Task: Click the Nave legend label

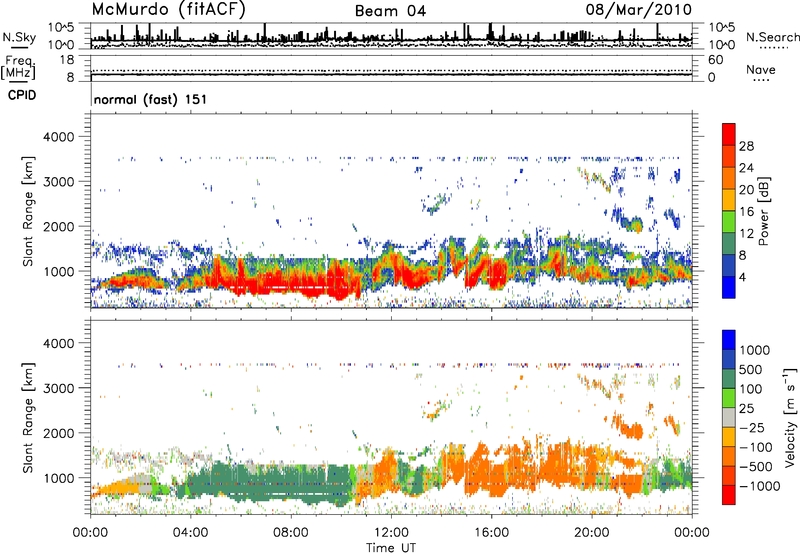Action: (760, 69)
